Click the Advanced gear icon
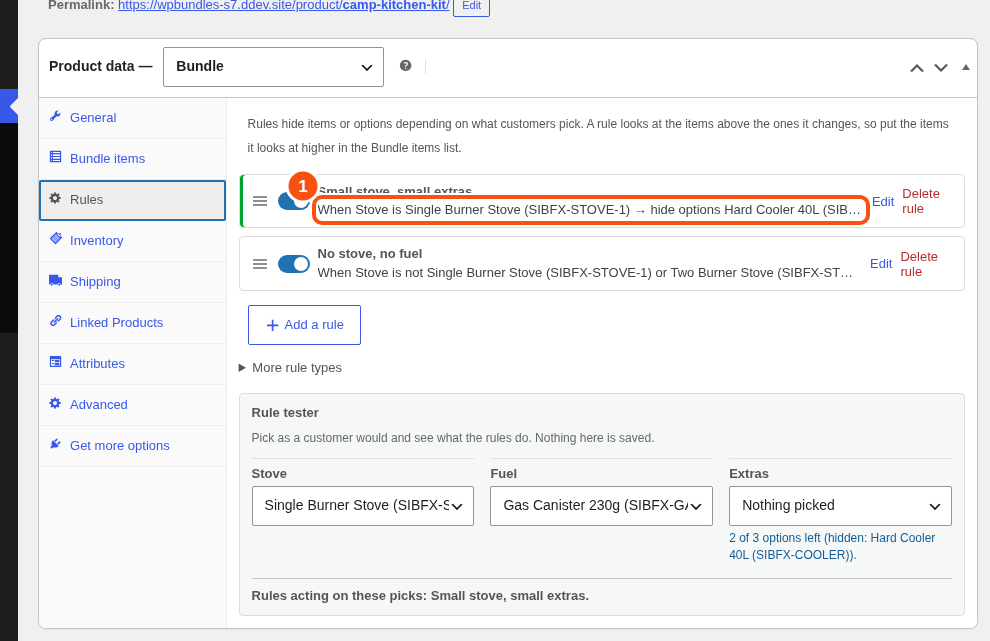 point(56,403)
